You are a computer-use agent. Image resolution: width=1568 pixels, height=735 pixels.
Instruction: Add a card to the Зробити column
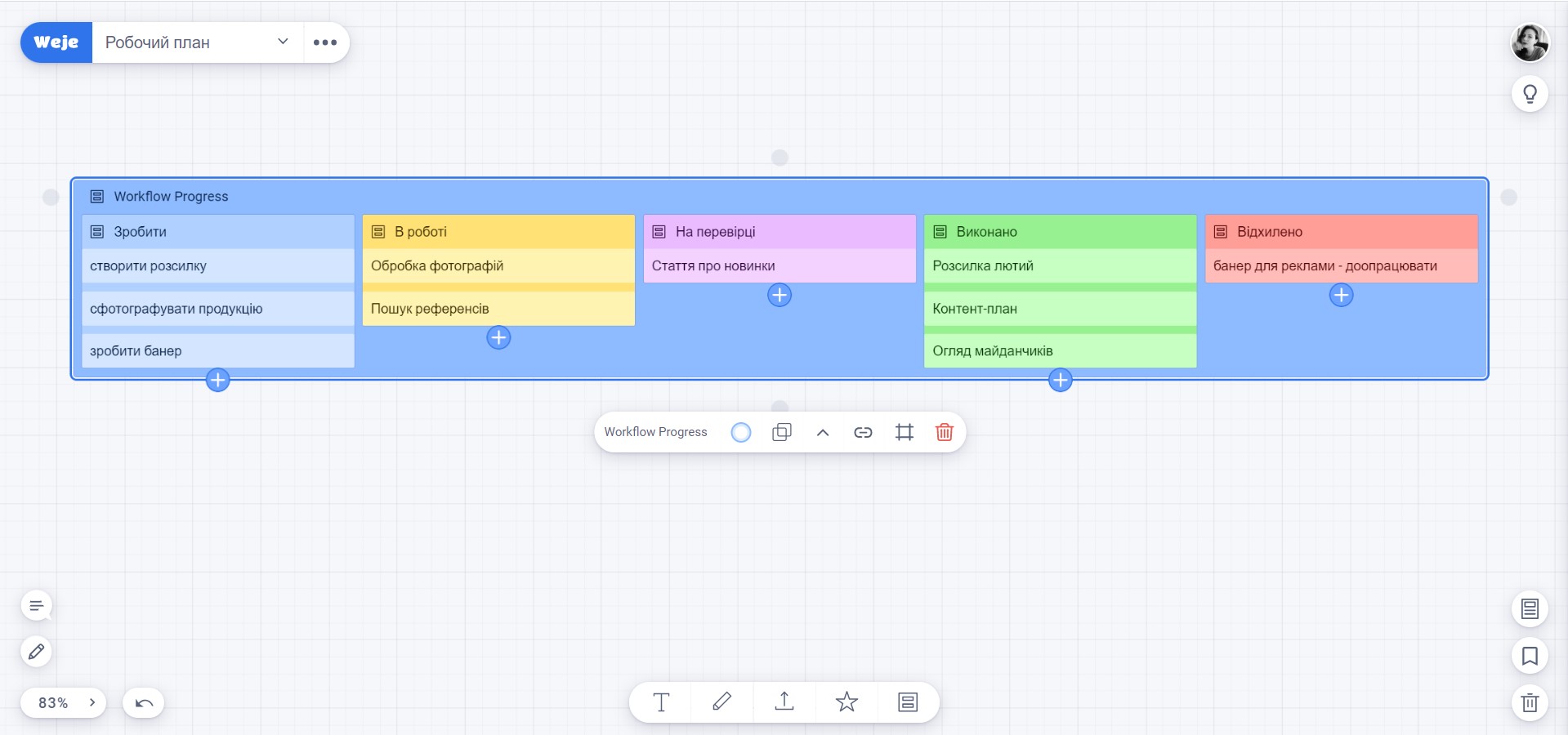217,380
